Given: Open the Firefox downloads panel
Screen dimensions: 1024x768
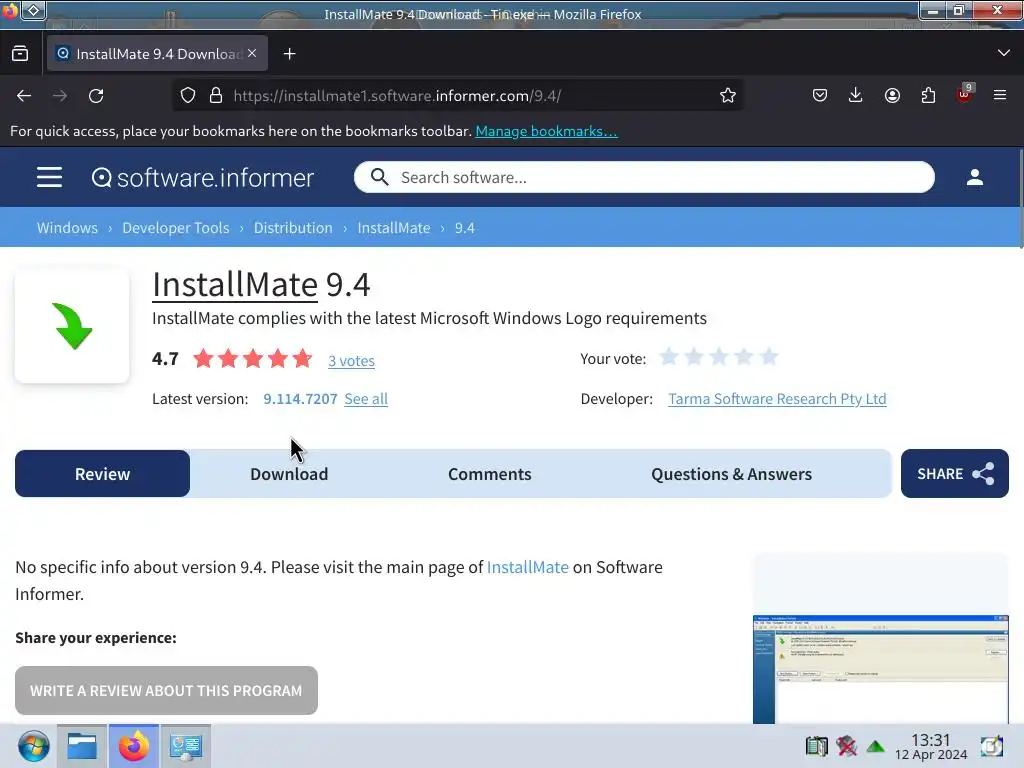Looking at the screenshot, I should pyautogui.click(x=856, y=96).
